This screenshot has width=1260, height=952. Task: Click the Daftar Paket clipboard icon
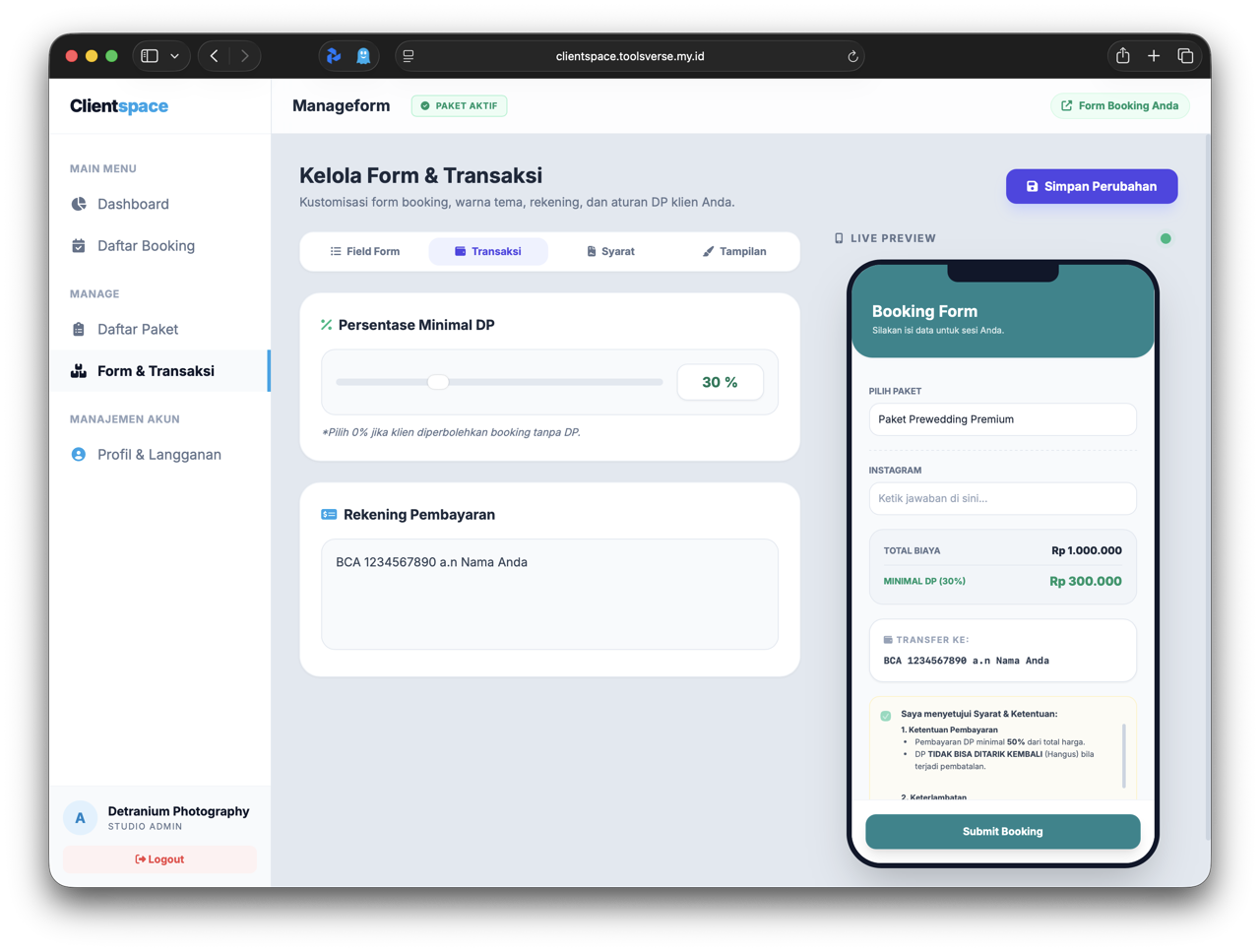click(x=79, y=330)
